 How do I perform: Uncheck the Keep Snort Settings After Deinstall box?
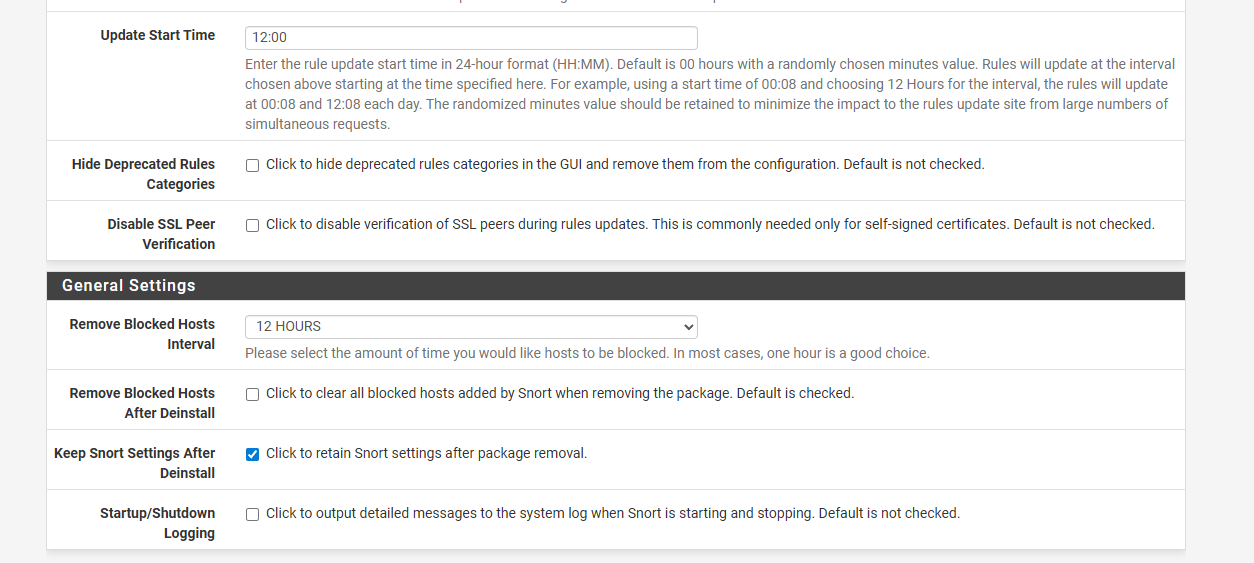[x=252, y=454]
